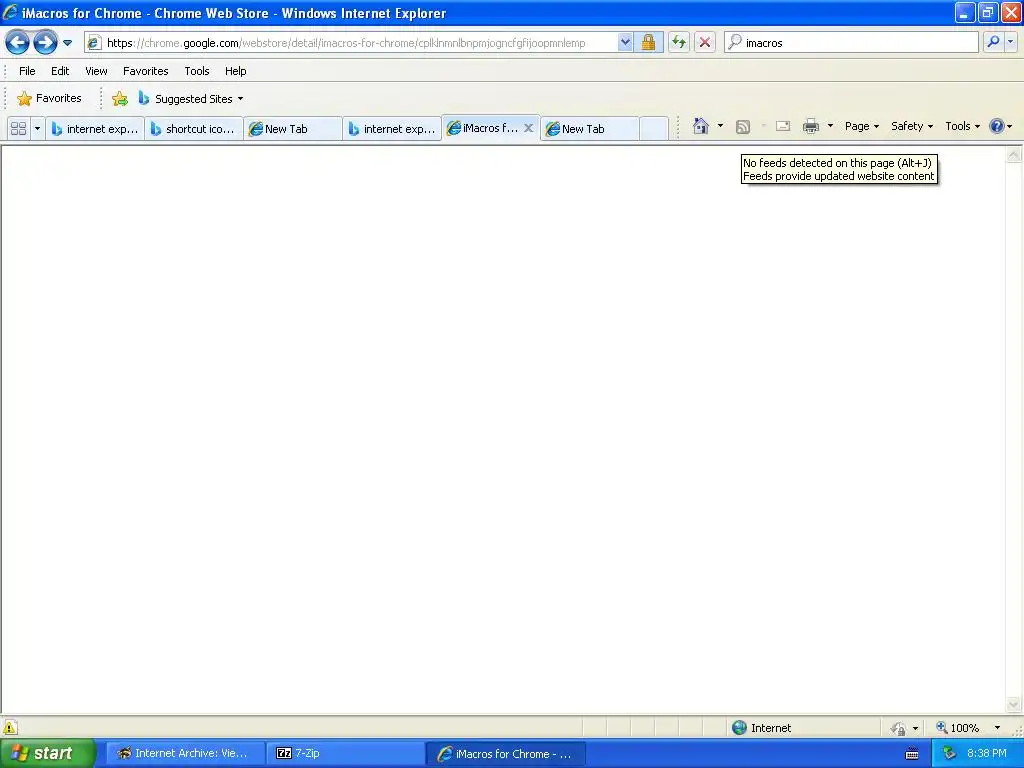Screen dimensions: 1024x768
Task: Switch to the shortcut ico... tab
Action: (x=194, y=129)
